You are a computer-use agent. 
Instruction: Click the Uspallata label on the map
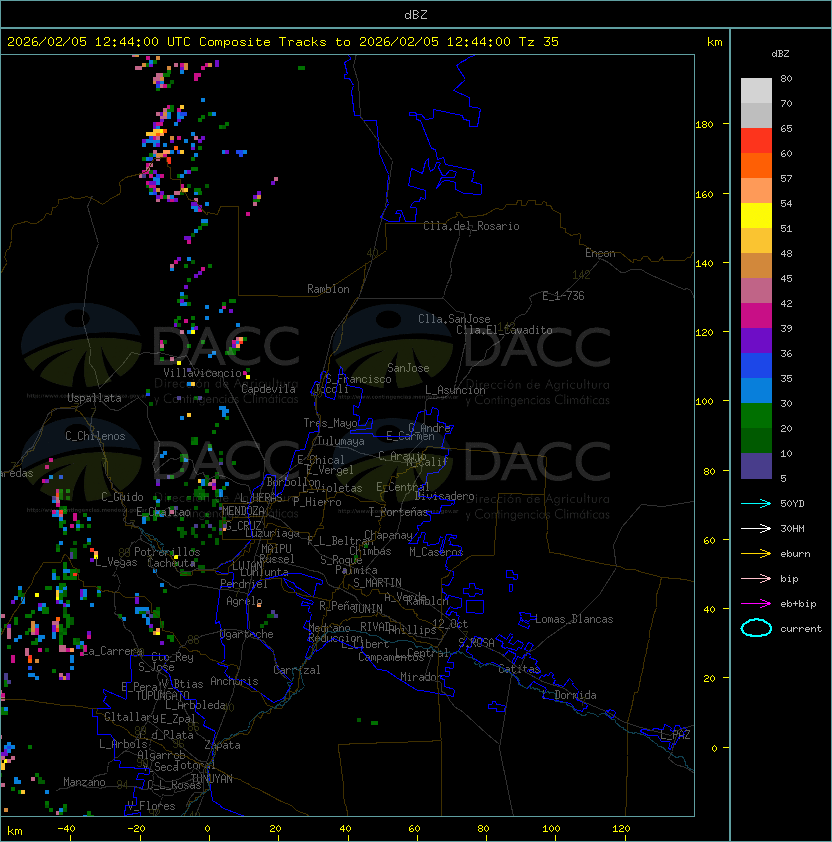point(94,398)
